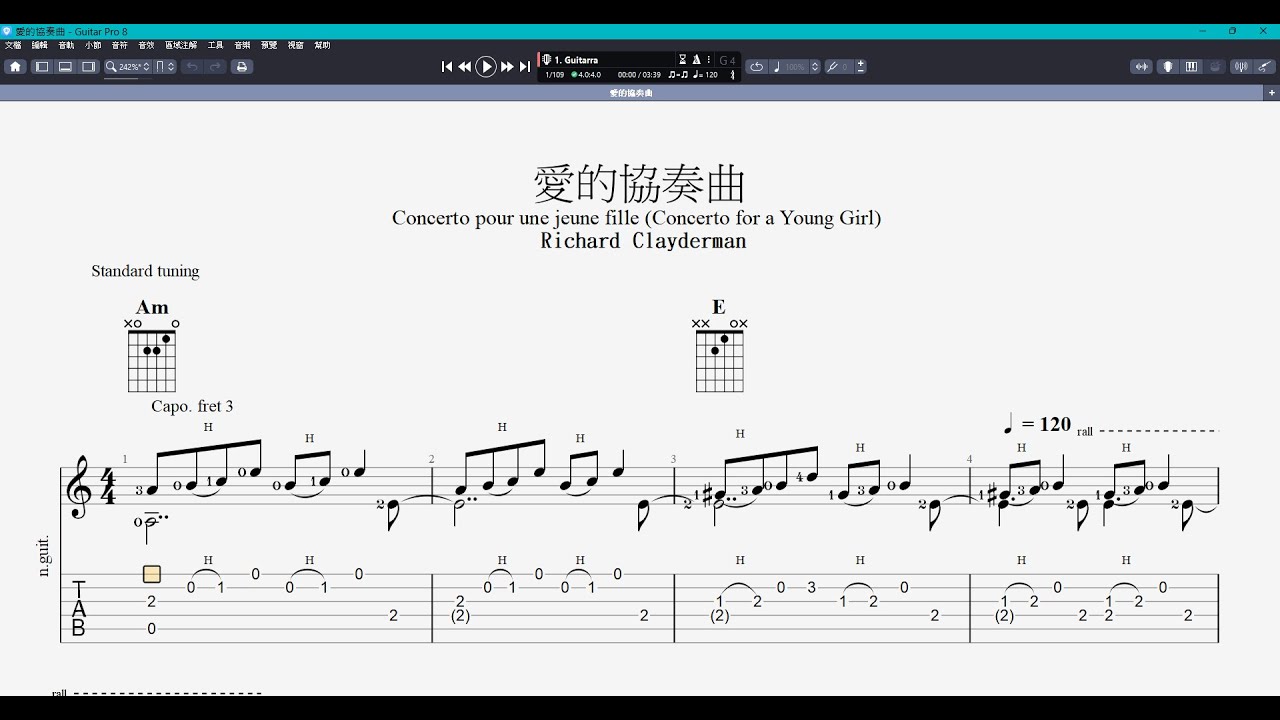Image resolution: width=1280 pixels, height=720 pixels.
Task: Toggle the count-in hourglass icon
Action: click(x=683, y=60)
